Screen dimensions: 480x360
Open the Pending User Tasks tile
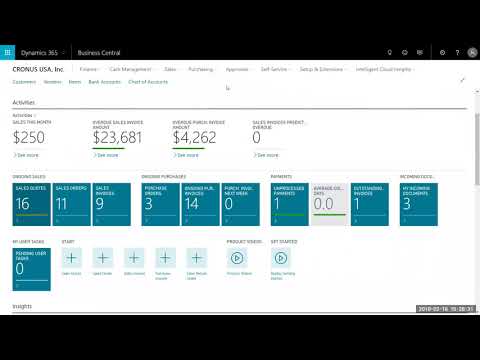(32, 269)
